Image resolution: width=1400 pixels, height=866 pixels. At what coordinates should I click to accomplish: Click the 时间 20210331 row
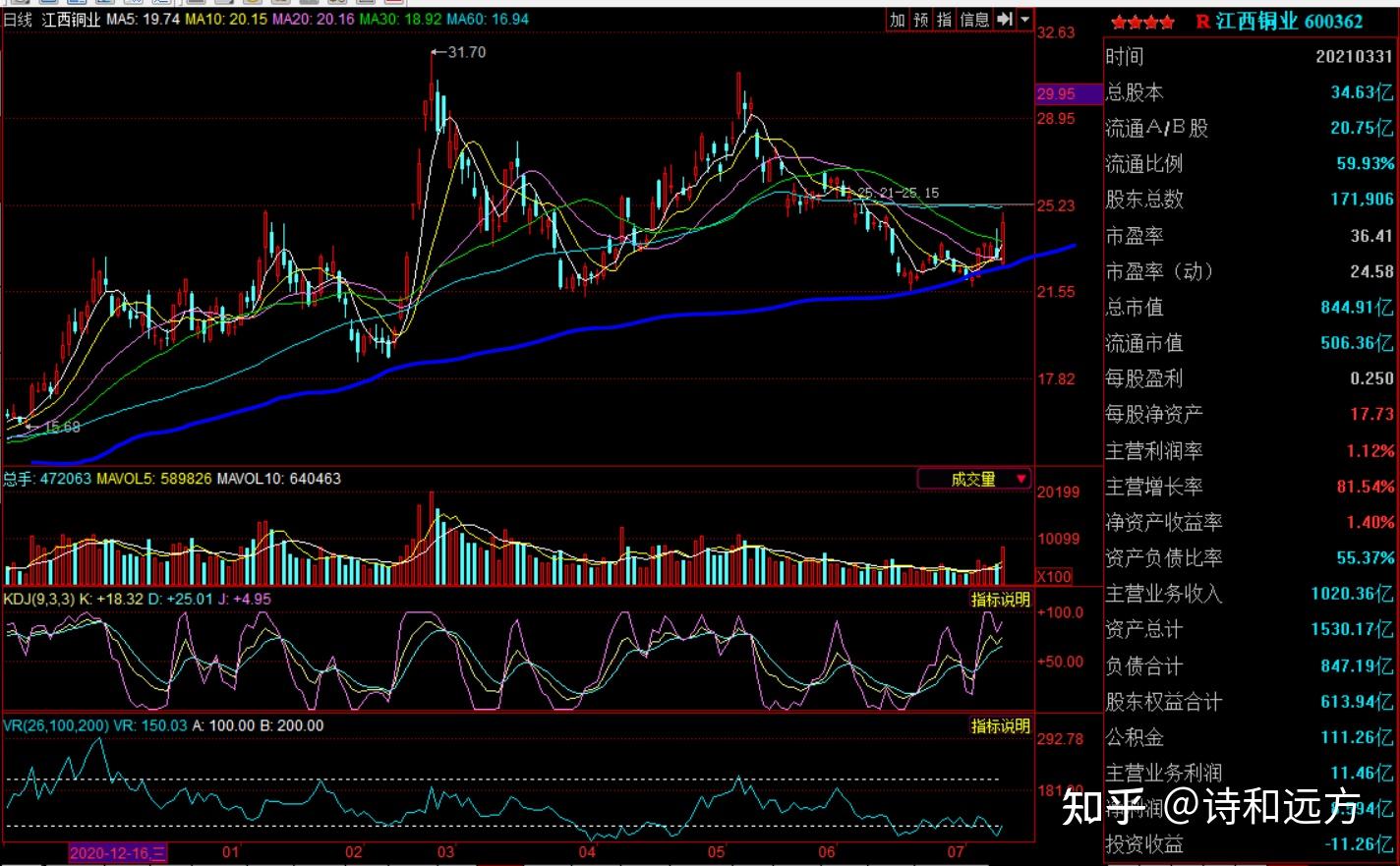coord(1250,57)
